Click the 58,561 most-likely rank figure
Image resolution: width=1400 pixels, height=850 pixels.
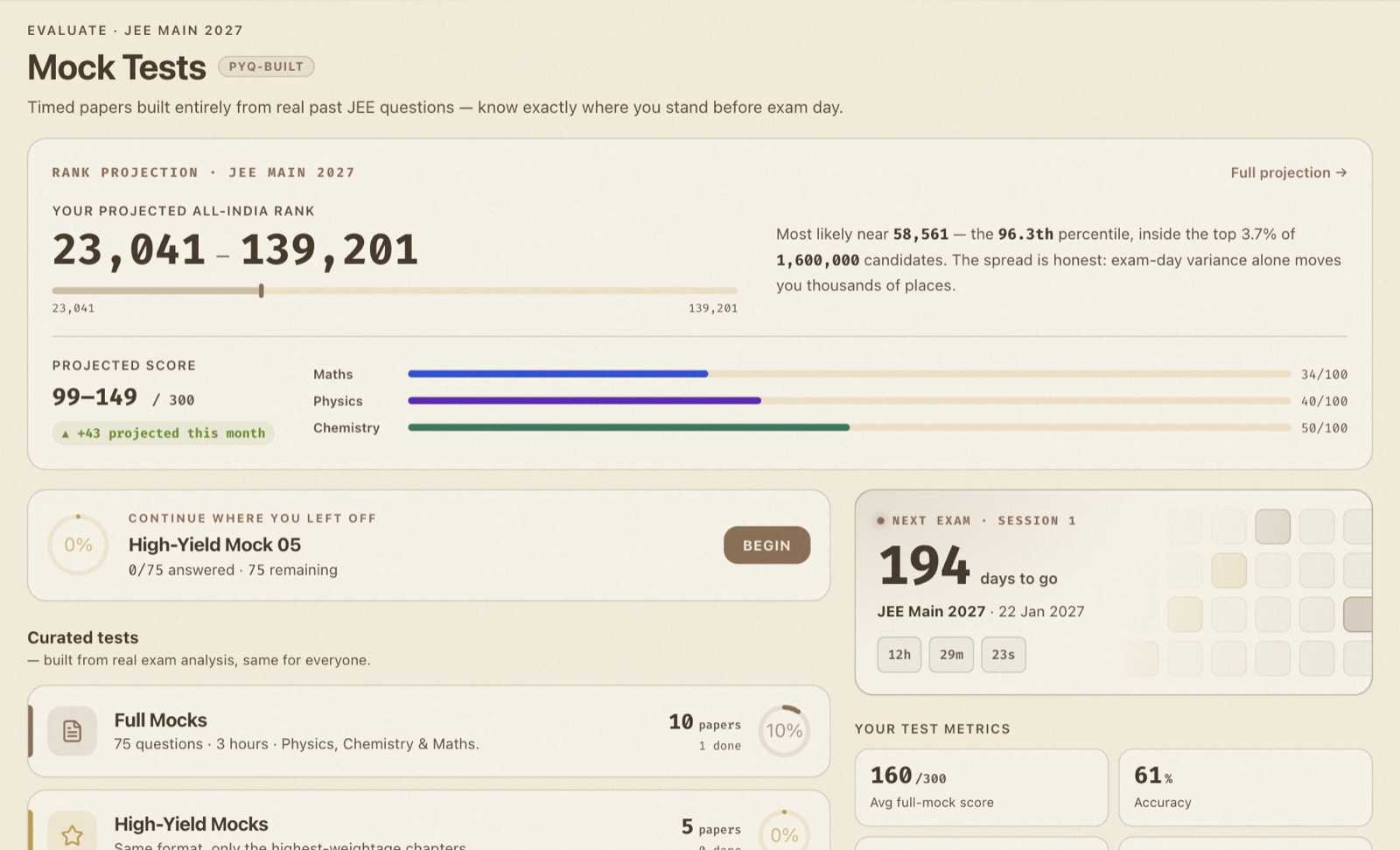[x=920, y=235]
